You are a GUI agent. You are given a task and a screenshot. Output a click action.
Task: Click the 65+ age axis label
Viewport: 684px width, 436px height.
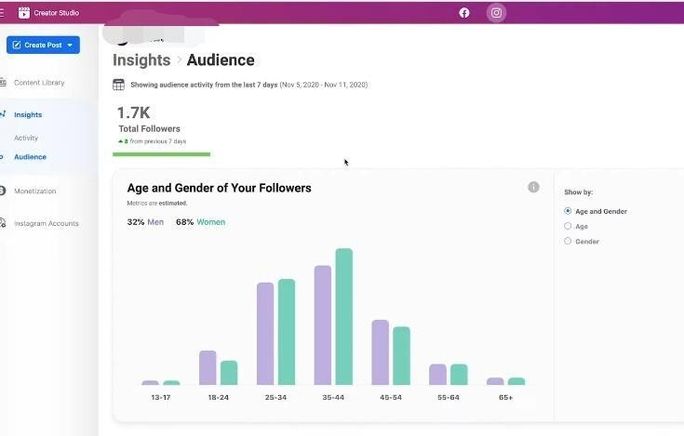[506, 398]
